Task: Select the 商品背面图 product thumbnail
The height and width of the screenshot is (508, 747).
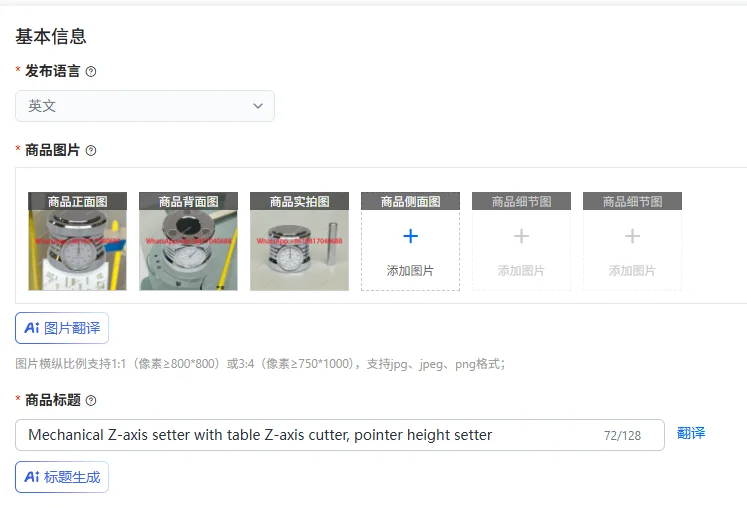Action: coord(189,241)
